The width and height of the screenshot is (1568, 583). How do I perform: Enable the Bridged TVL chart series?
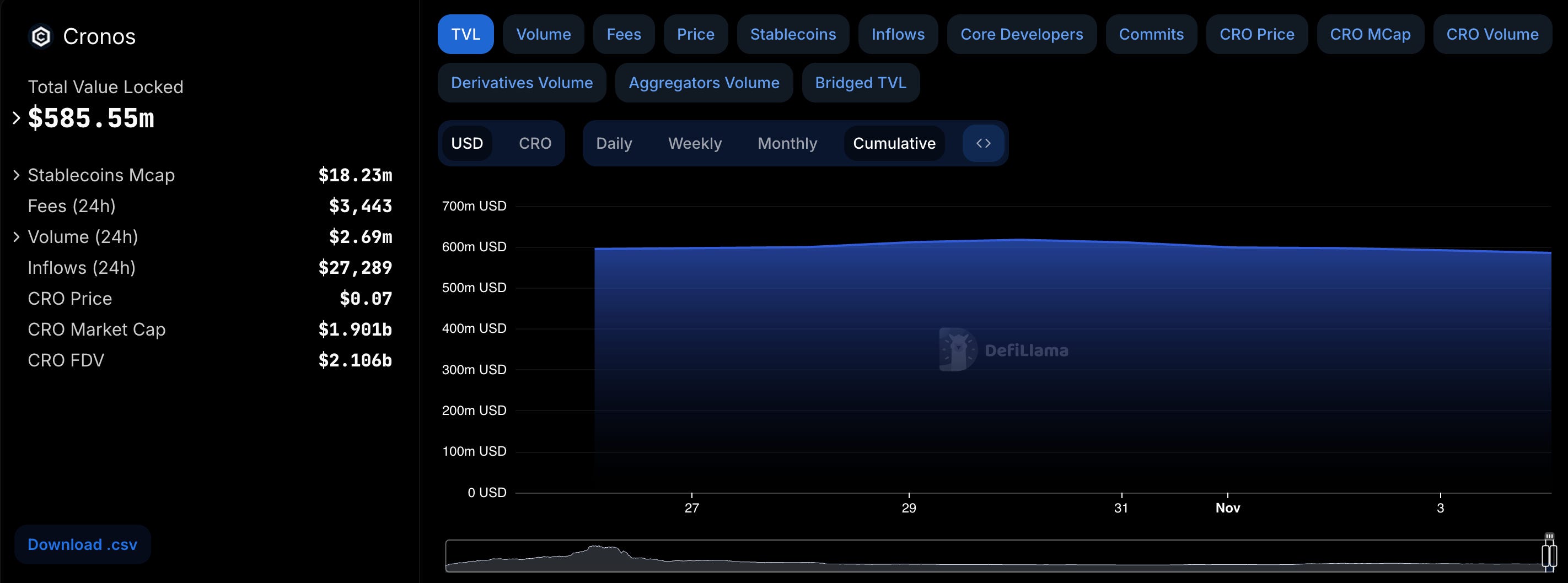(x=861, y=83)
